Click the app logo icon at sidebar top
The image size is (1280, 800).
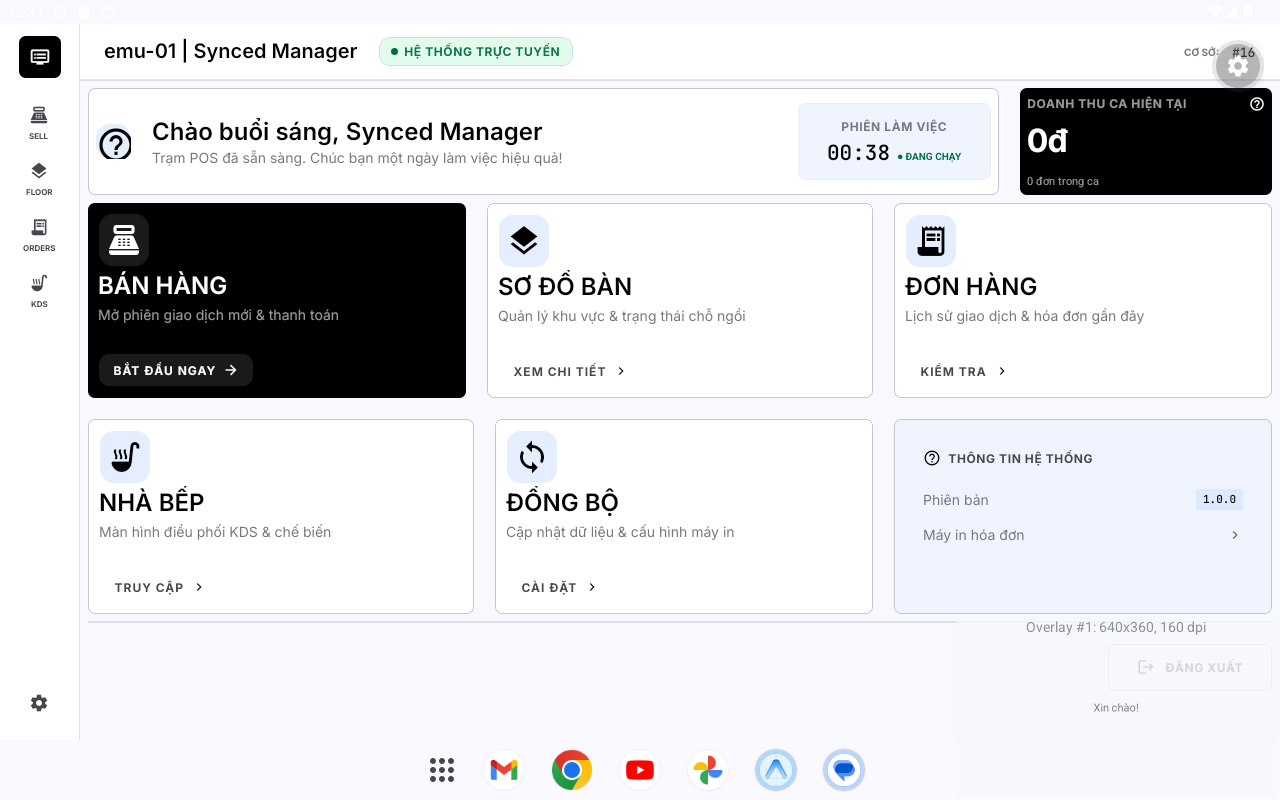tap(40, 57)
